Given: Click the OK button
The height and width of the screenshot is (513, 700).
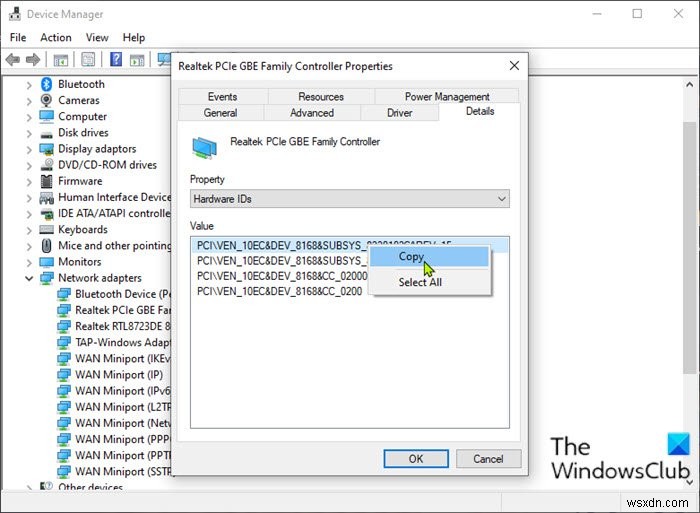Looking at the screenshot, I should pos(416,459).
